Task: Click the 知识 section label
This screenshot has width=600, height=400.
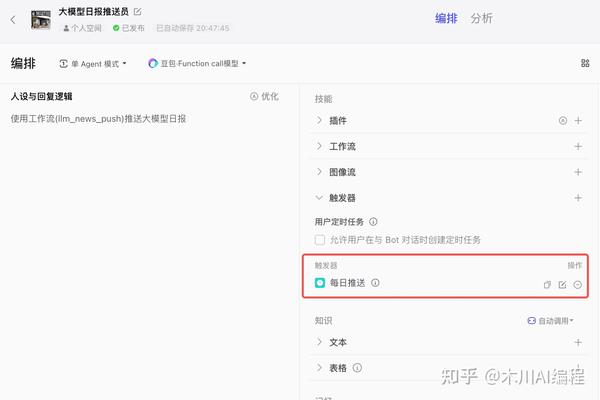Action: point(323,321)
